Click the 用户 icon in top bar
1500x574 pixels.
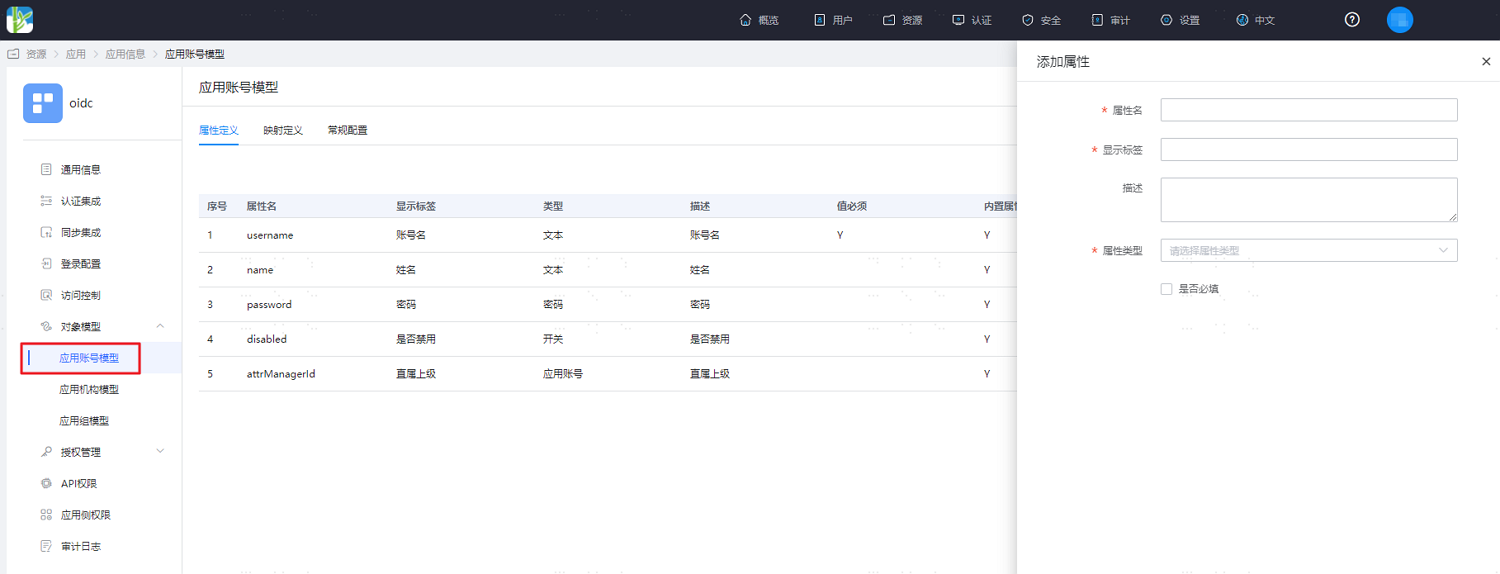[x=820, y=20]
